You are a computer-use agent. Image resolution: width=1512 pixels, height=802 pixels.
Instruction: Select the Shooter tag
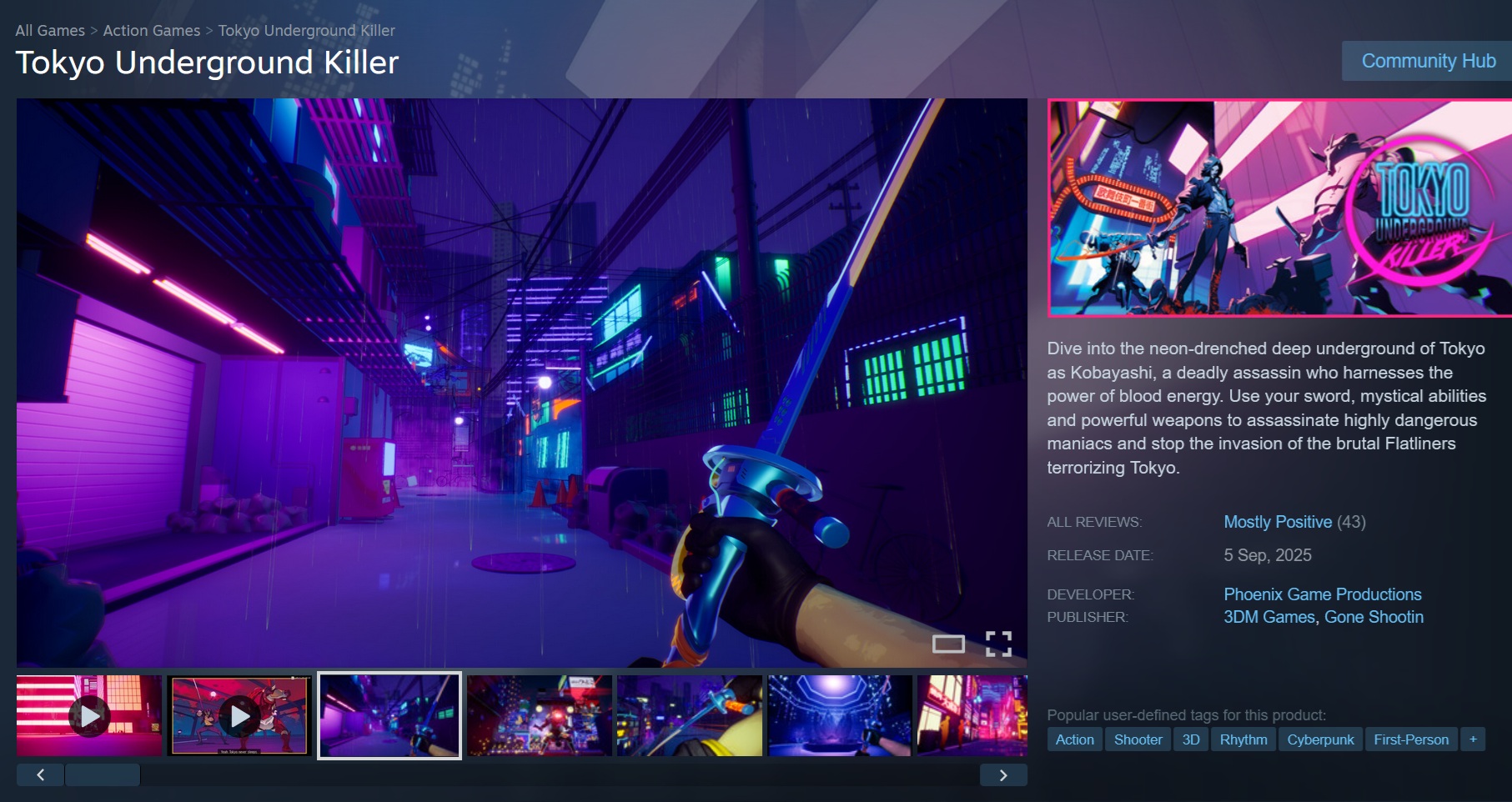[x=1138, y=739]
